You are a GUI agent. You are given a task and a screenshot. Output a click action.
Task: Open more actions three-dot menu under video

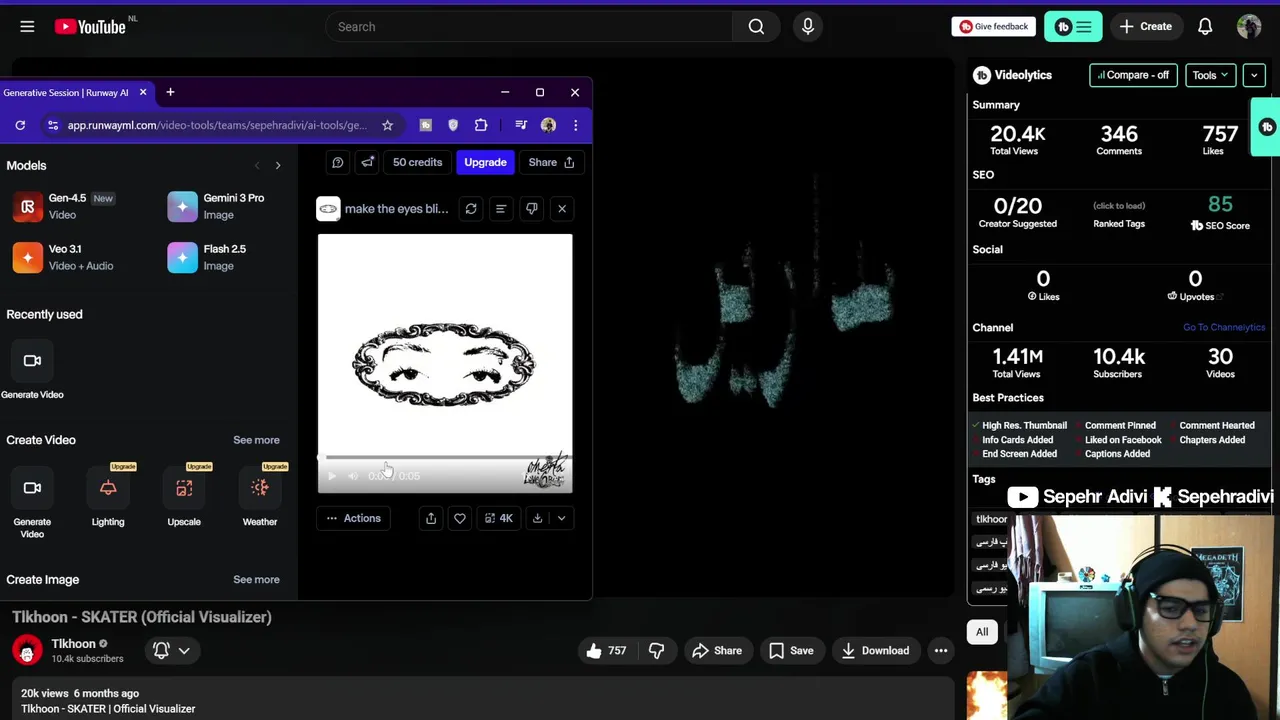coord(941,650)
